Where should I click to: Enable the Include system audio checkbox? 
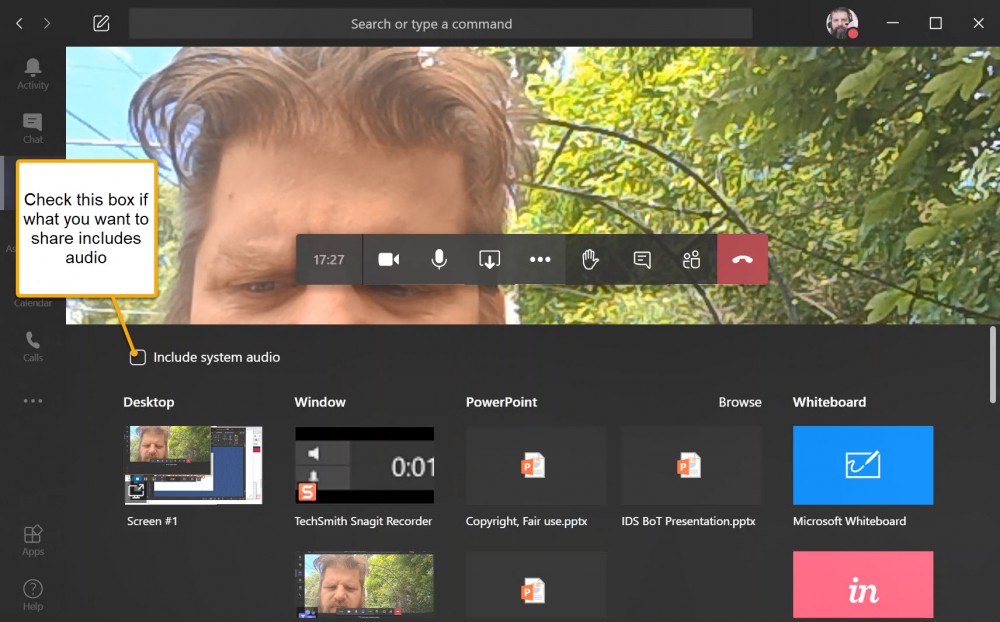[x=137, y=356]
